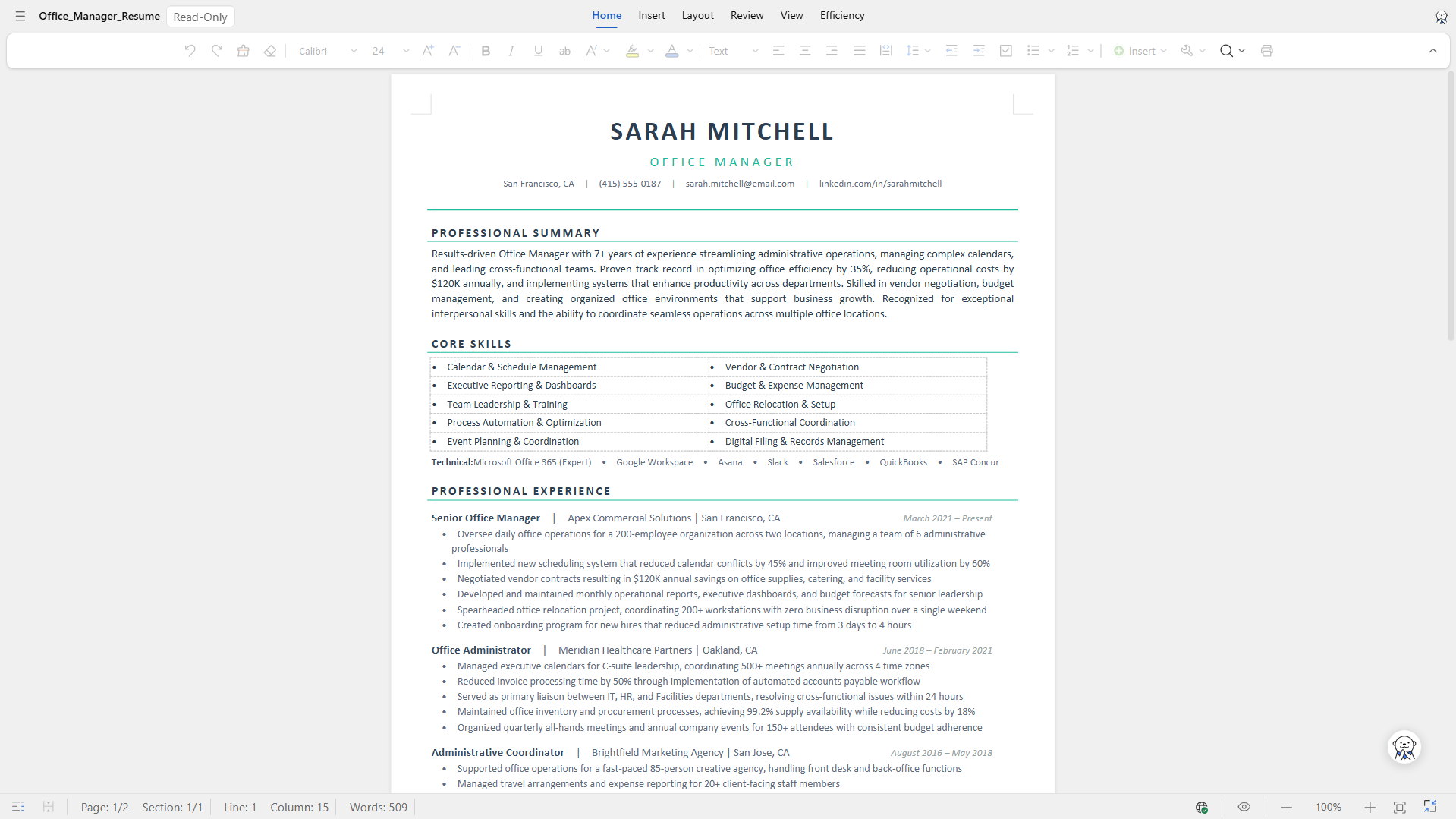Image resolution: width=1456 pixels, height=819 pixels.
Task: Open the floating assistant mascot button
Action: point(1404,747)
